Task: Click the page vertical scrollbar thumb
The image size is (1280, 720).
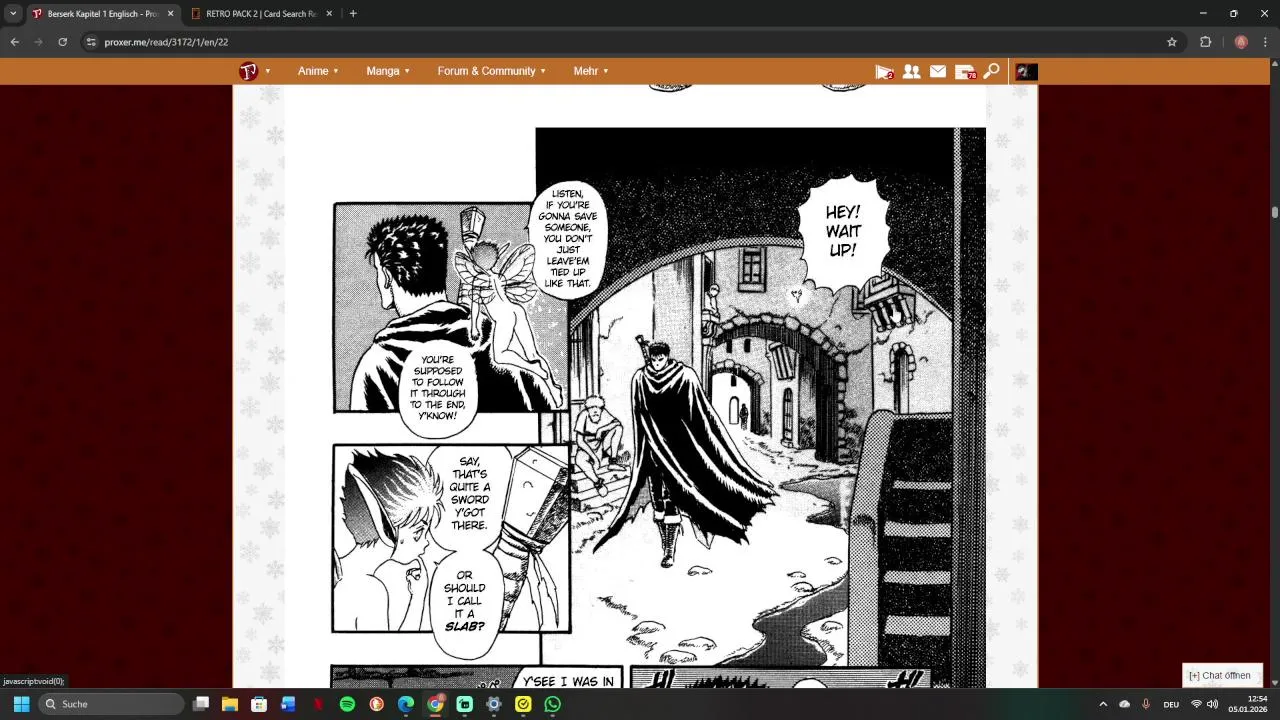Action: point(1275,212)
